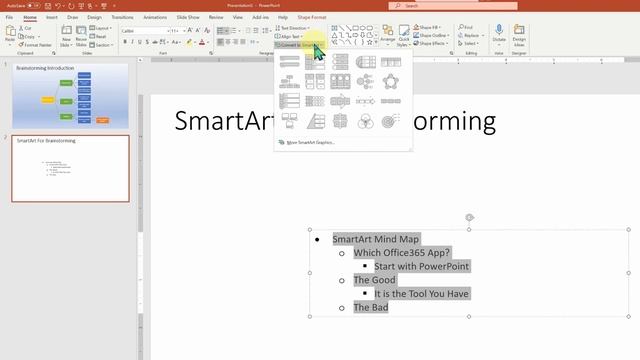Select the Pyramid List SmartArt layout
This screenshot has height=360, width=640.
[315, 121]
